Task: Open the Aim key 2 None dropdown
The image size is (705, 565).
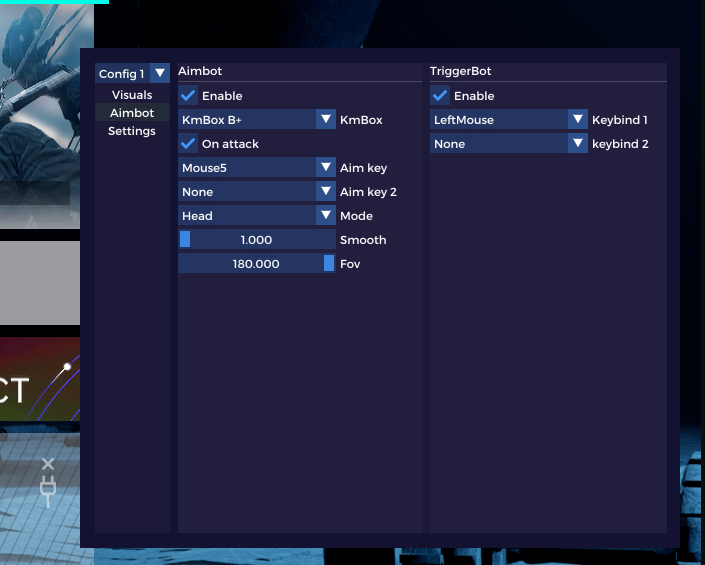Action: (257, 192)
